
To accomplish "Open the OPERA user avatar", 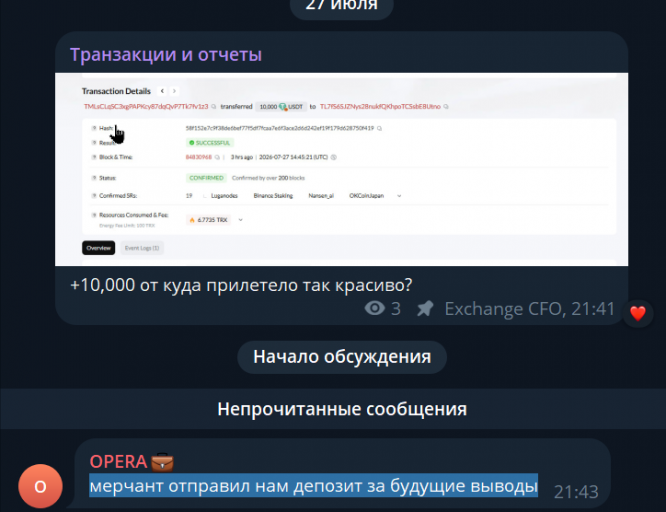I will pos(40,486).
